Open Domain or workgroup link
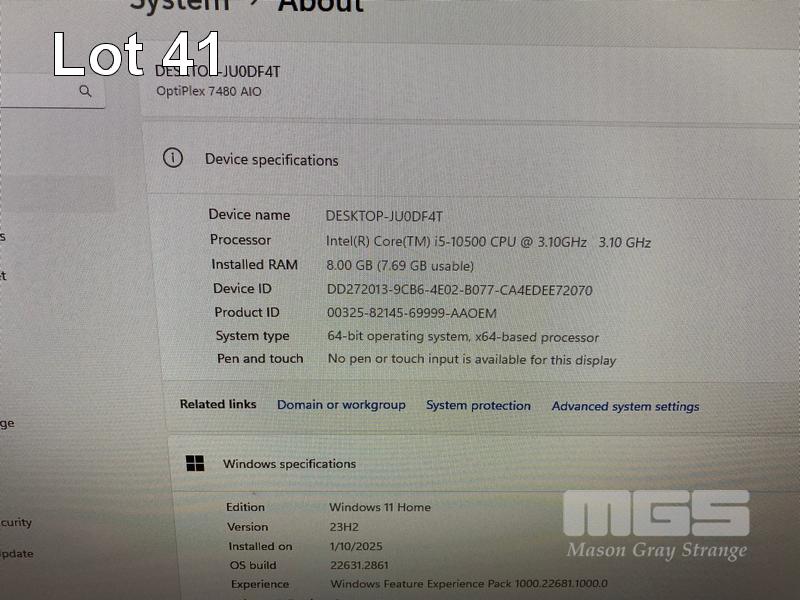This screenshot has height=600, width=800. pyautogui.click(x=341, y=405)
